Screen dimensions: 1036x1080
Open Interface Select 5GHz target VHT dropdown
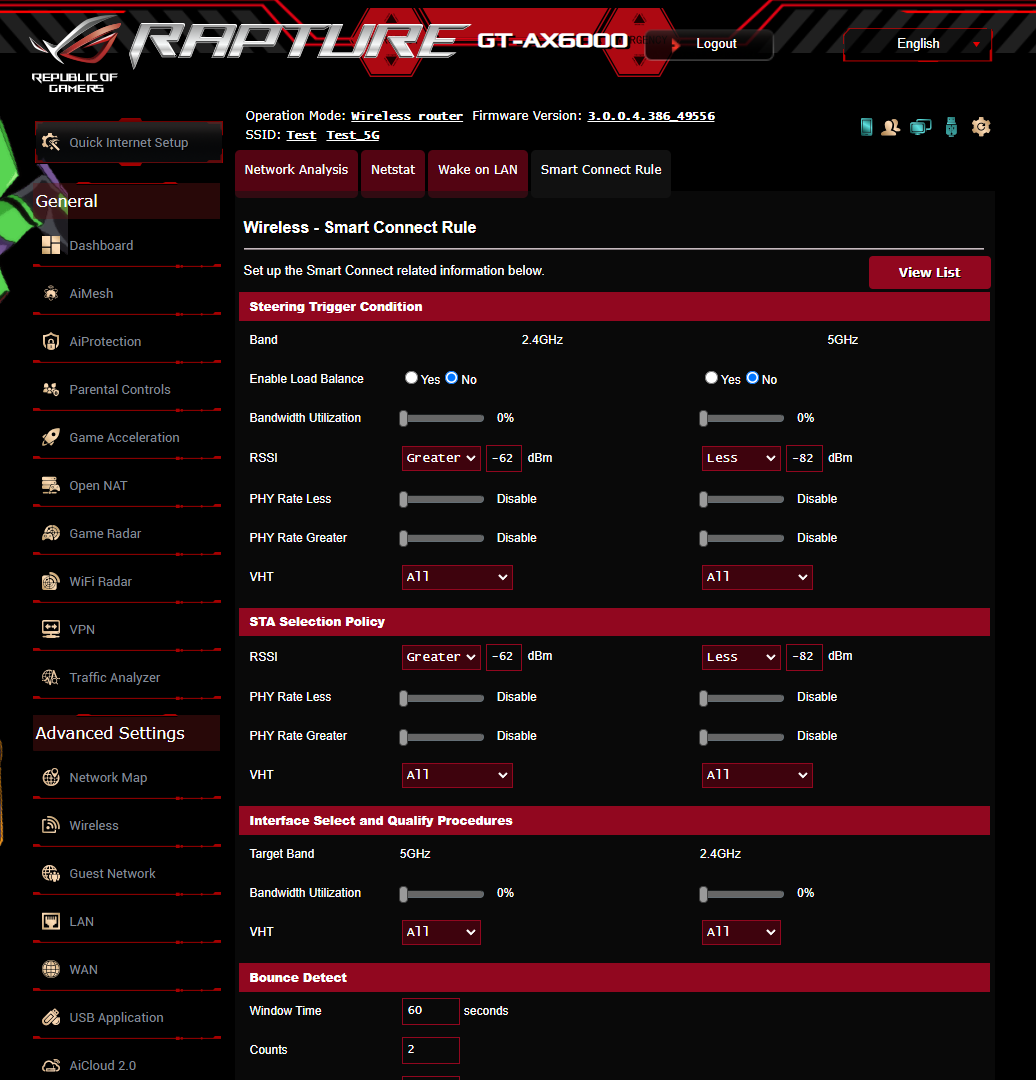click(x=442, y=932)
